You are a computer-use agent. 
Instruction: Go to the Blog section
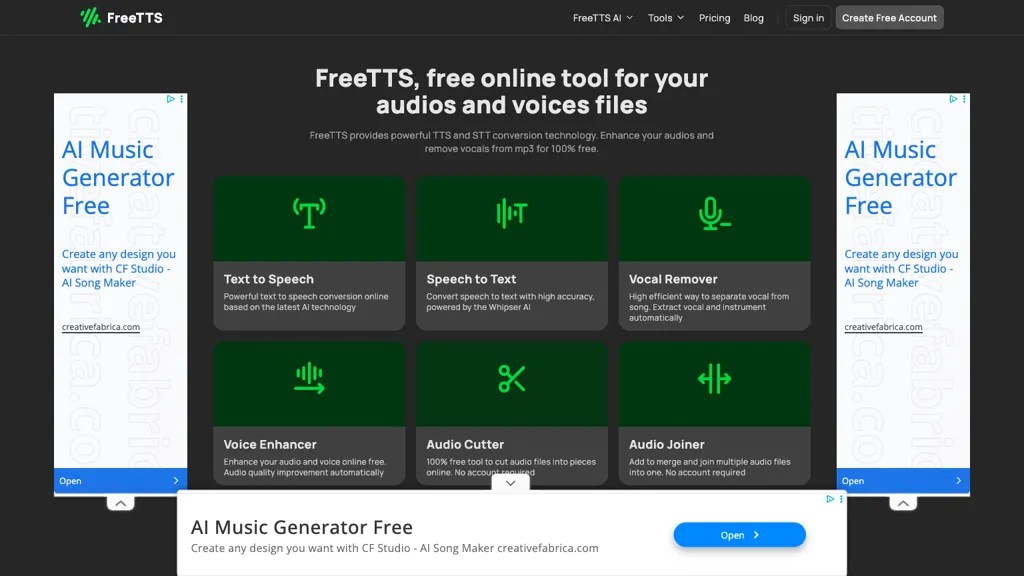753,17
